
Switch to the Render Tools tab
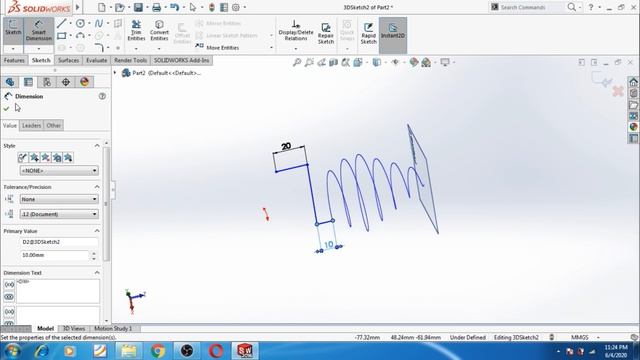click(130, 60)
